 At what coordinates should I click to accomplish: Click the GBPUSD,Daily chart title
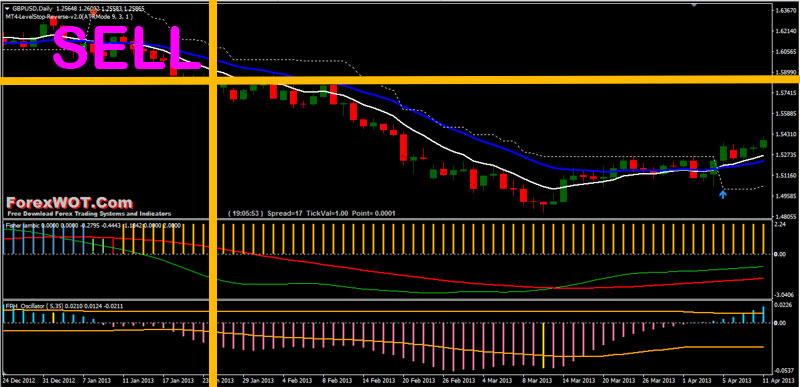[32, 9]
